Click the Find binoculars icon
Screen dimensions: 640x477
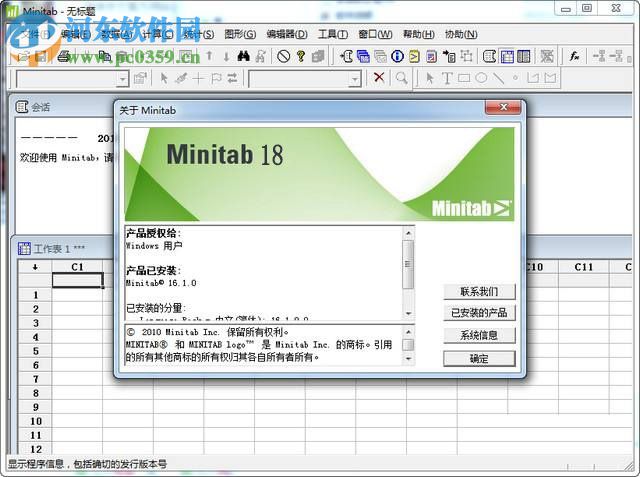244,56
